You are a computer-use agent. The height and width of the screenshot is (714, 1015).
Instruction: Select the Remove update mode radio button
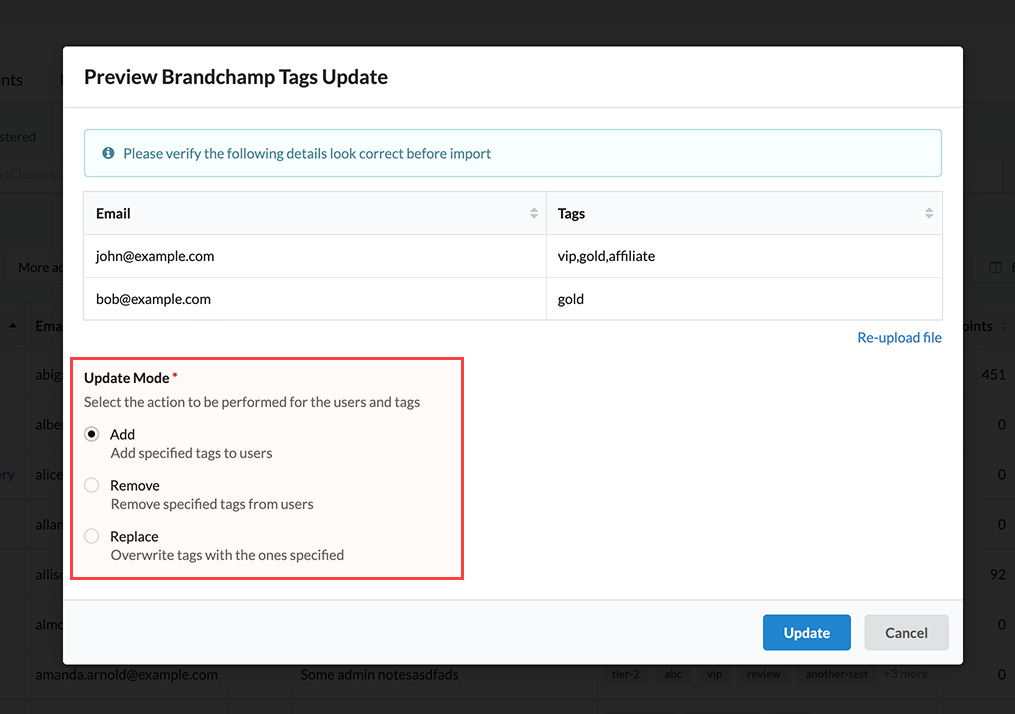(x=91, y=485)
